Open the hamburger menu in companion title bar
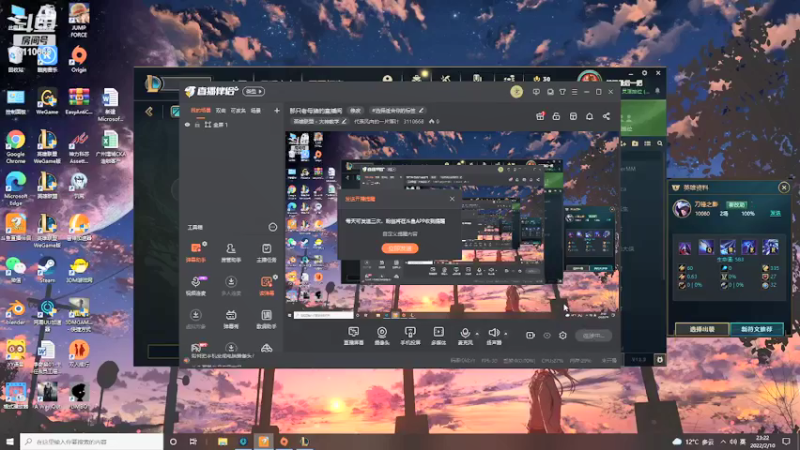800x450 pixels. coord(574,92)
